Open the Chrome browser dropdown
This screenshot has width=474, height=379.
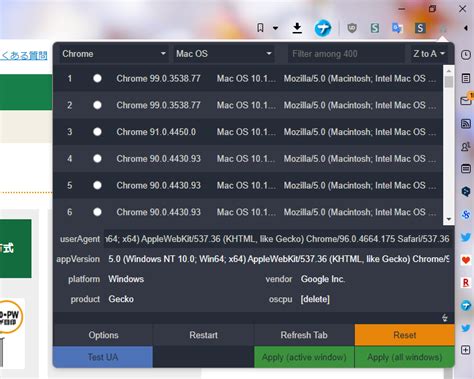point(114,54)
